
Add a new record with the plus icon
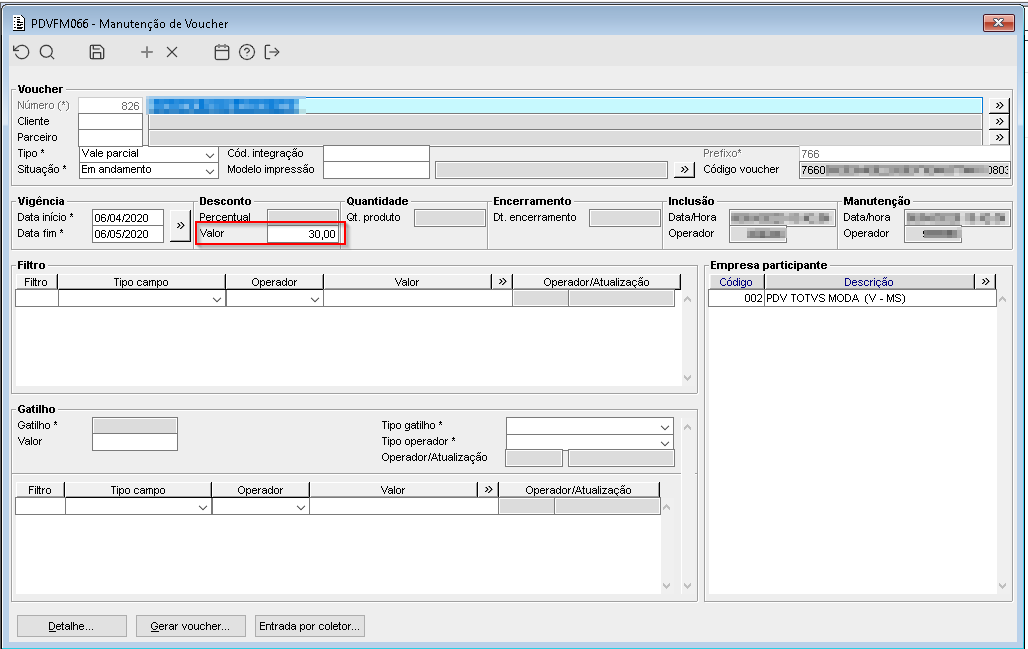coord(147,52)
